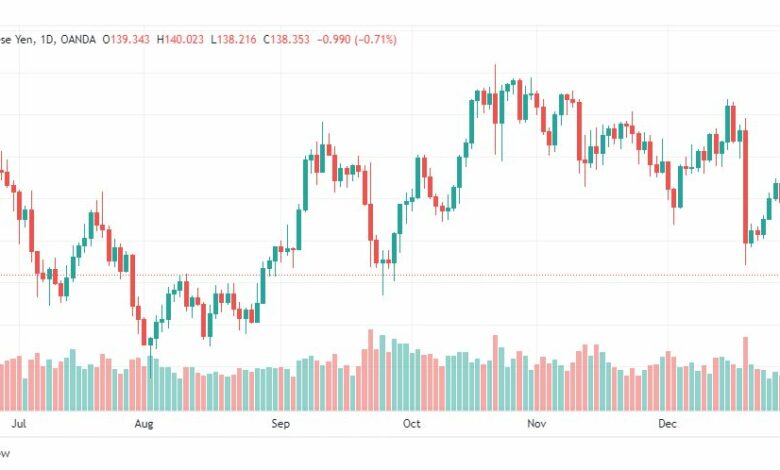Click the 1D, OANDA chart title text
780x470 pixels.
(68, 39)
